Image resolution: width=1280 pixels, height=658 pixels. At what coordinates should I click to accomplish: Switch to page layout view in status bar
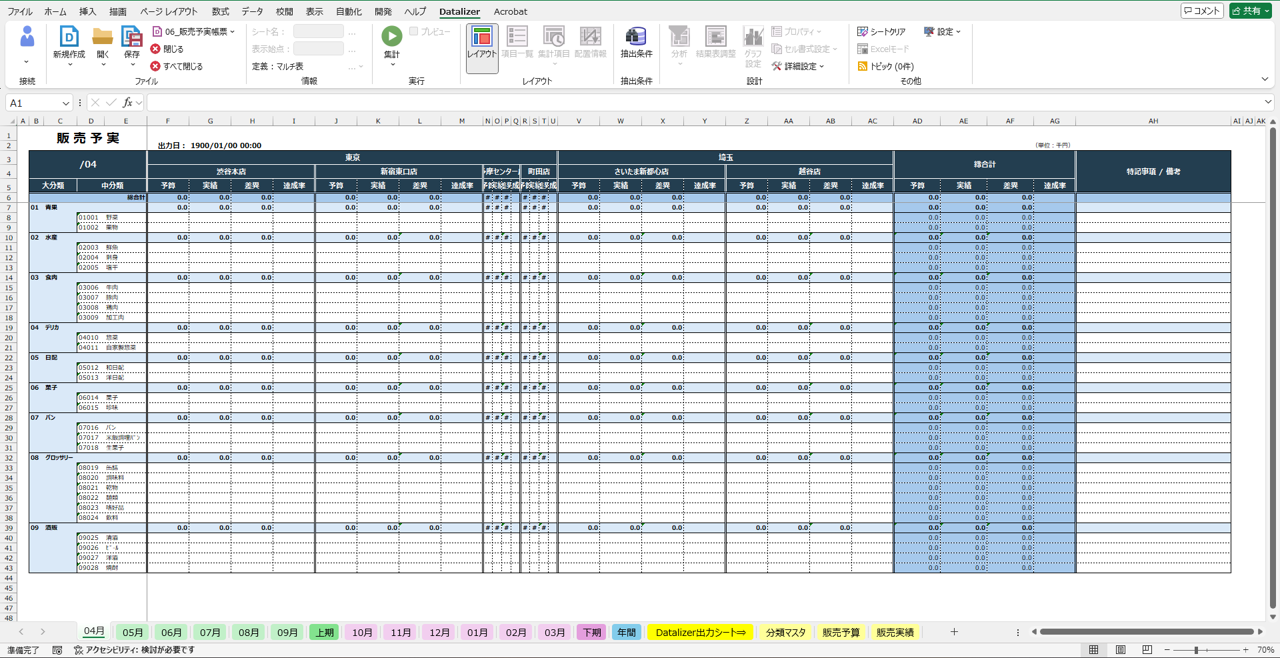coord(1120,650)
